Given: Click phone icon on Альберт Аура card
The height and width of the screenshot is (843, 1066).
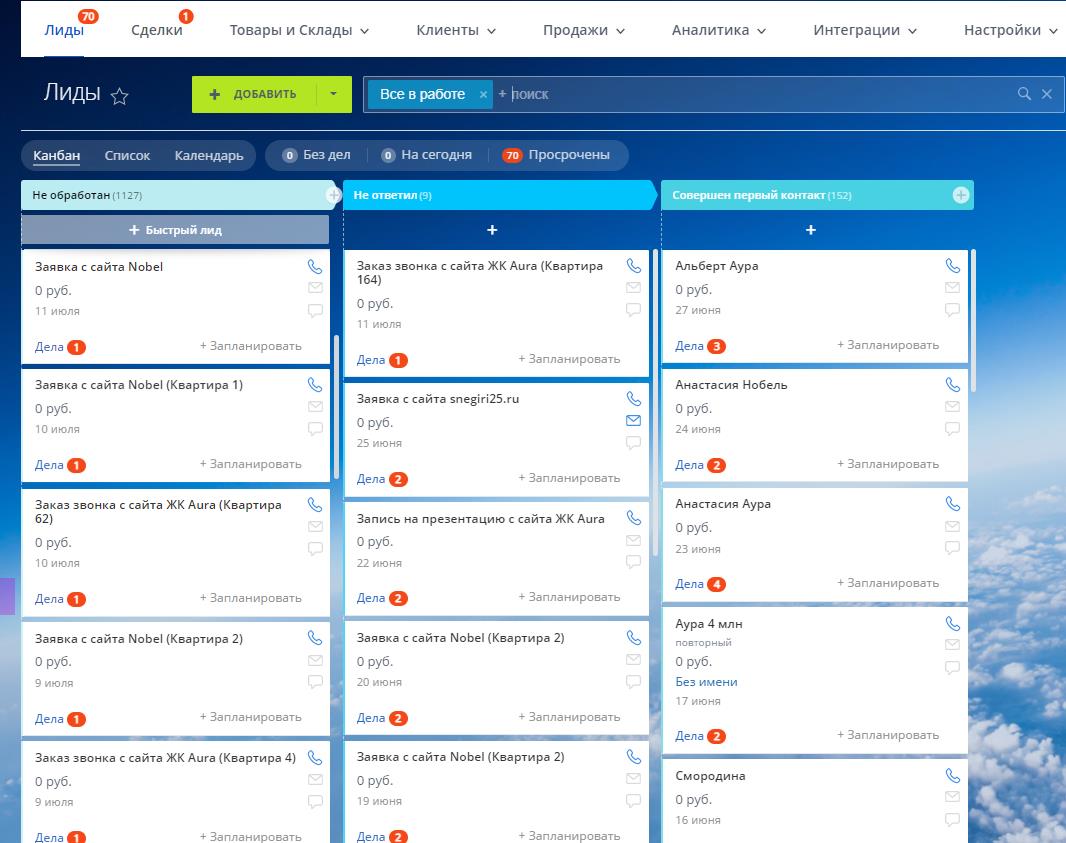Looking at the screenshot, I should (x=952, y=266).
